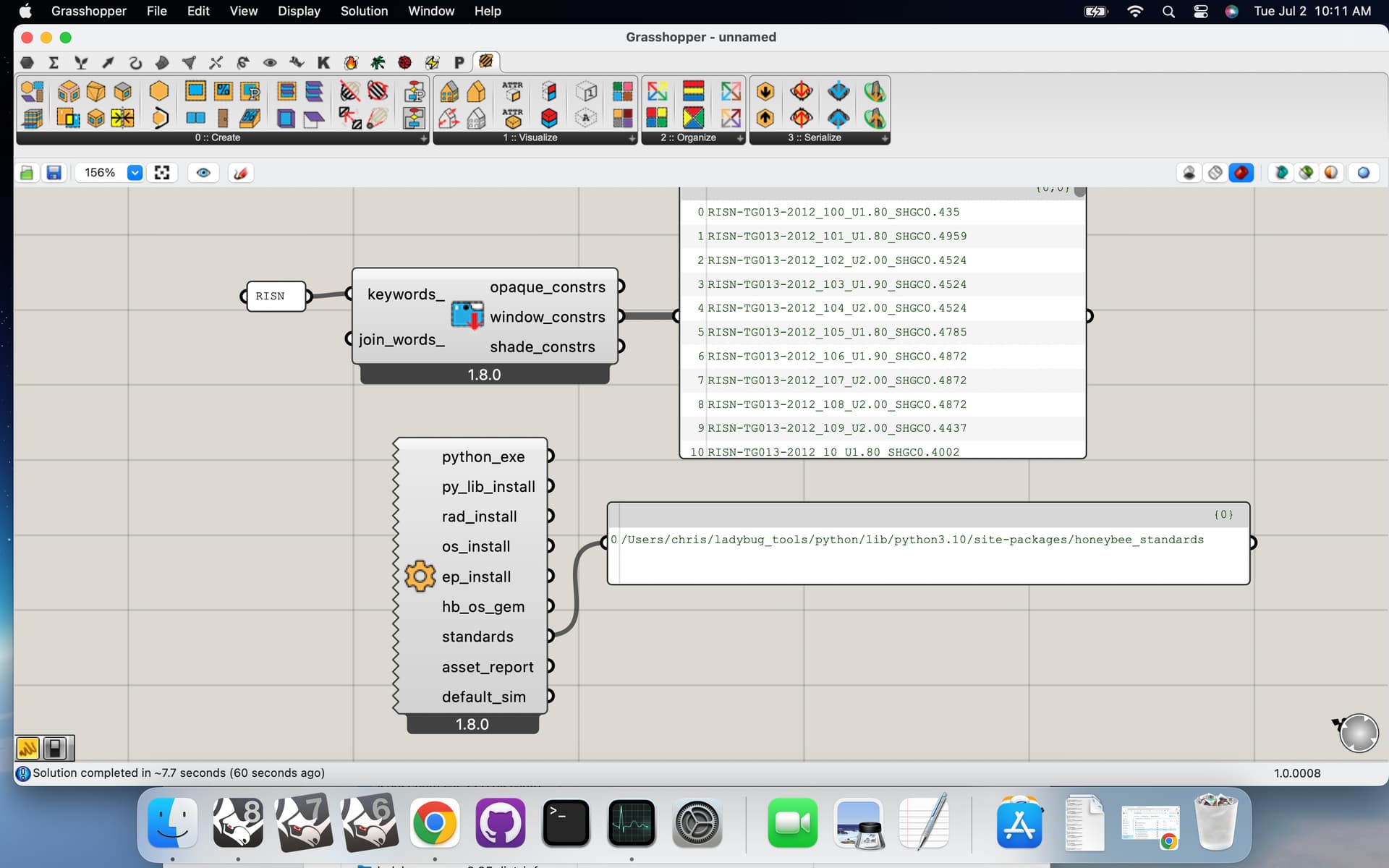The image size is (1389, 868).
Task: Click the sketch brush icon in canvas toolbar
Action: (241, 173)
